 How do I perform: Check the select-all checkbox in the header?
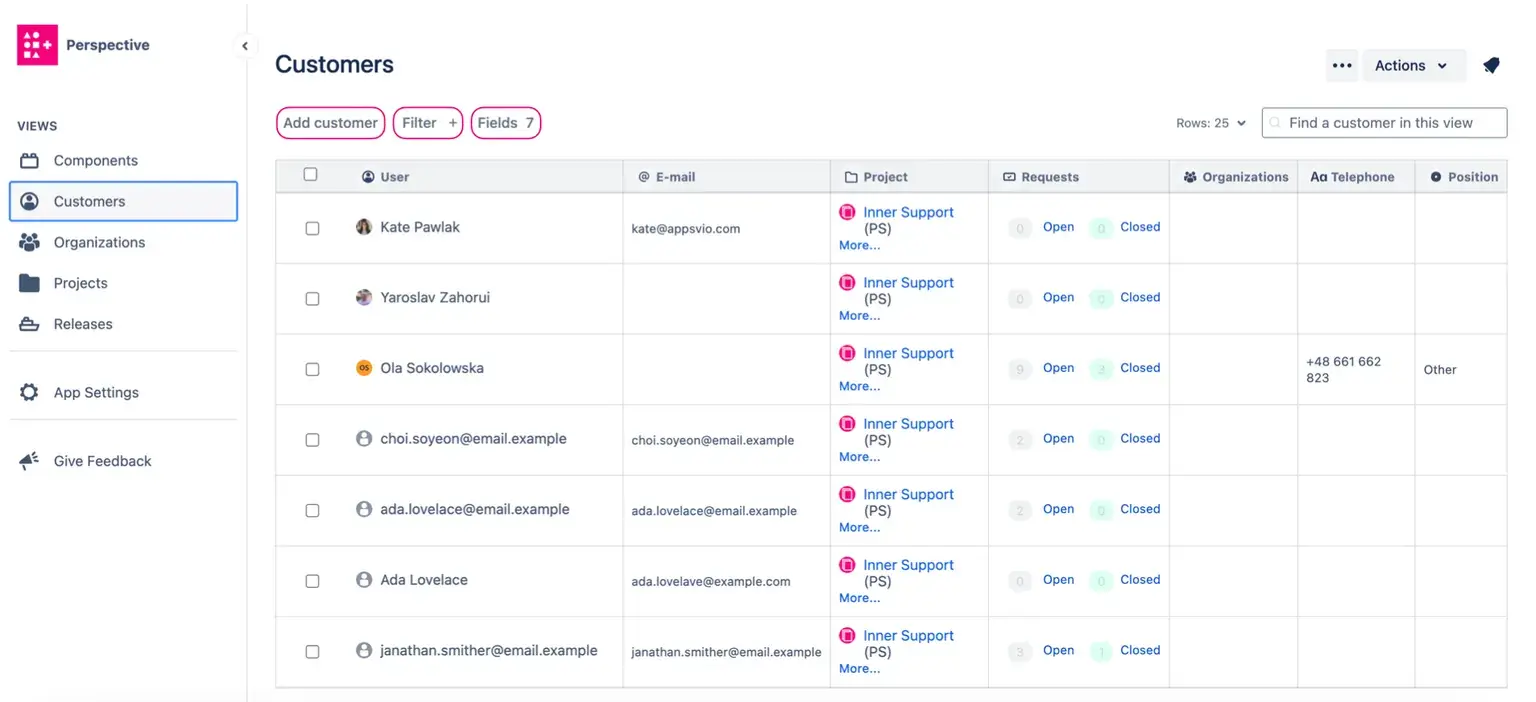coord(311,173)
